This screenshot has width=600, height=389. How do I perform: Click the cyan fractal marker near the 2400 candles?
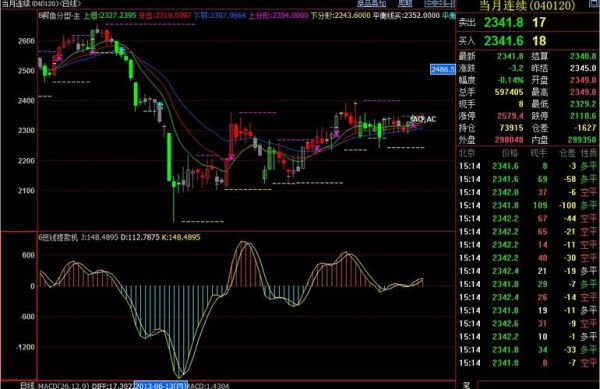[x=160, y=104]
